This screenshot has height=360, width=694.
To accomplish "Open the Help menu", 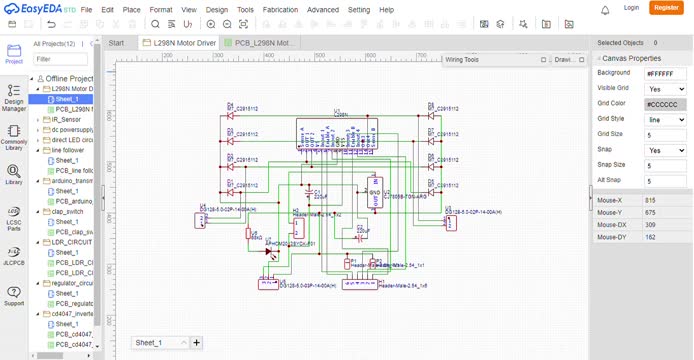I will coord(386,10).
